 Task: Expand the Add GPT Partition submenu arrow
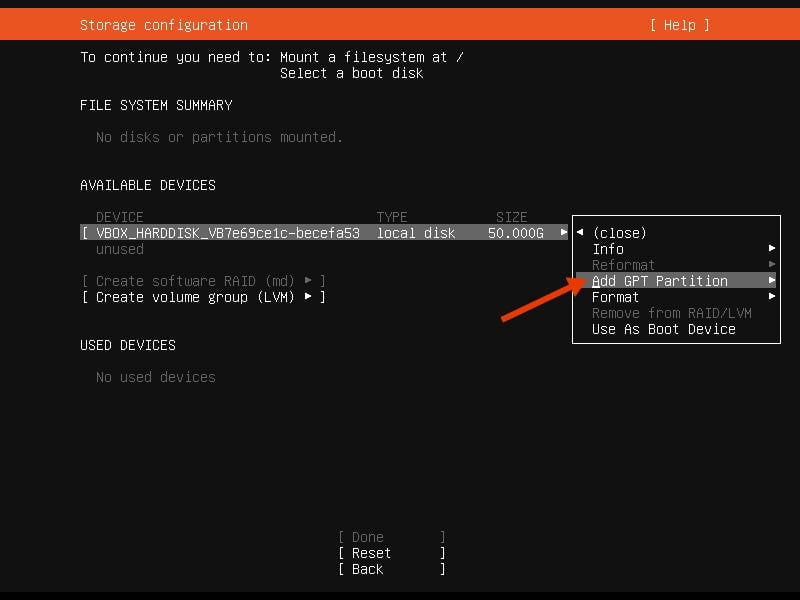click(x=772, y=281)
